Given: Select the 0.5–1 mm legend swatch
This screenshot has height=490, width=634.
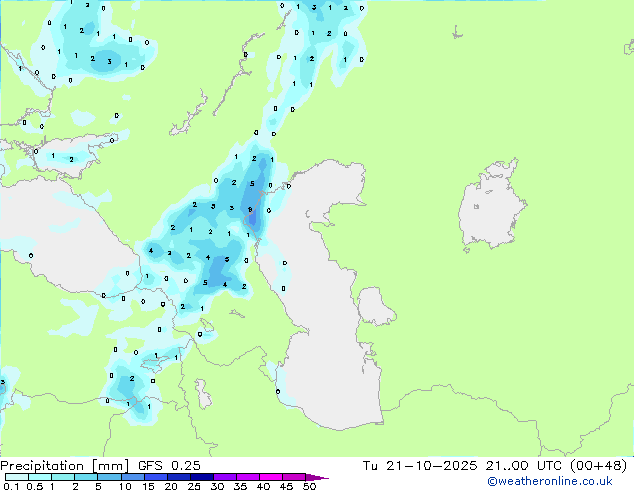Looking at the screenshot, I should click(x=40, y=477).
